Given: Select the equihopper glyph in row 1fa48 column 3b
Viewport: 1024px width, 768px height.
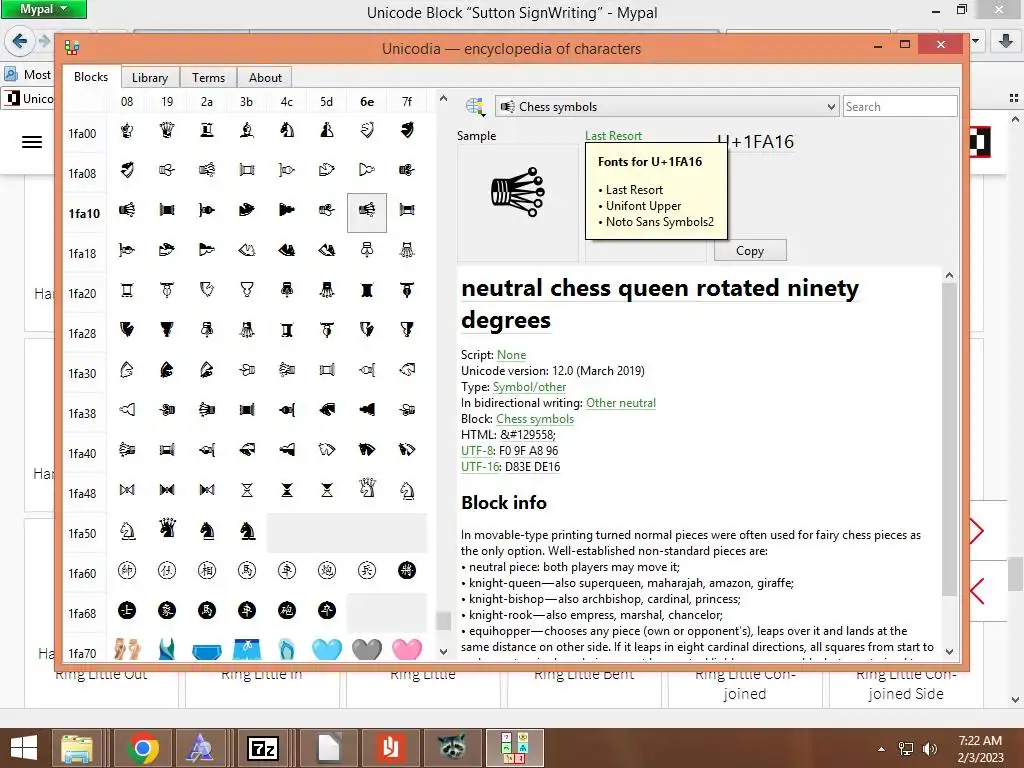Looking at the screenshot, I should pos(247,490).
